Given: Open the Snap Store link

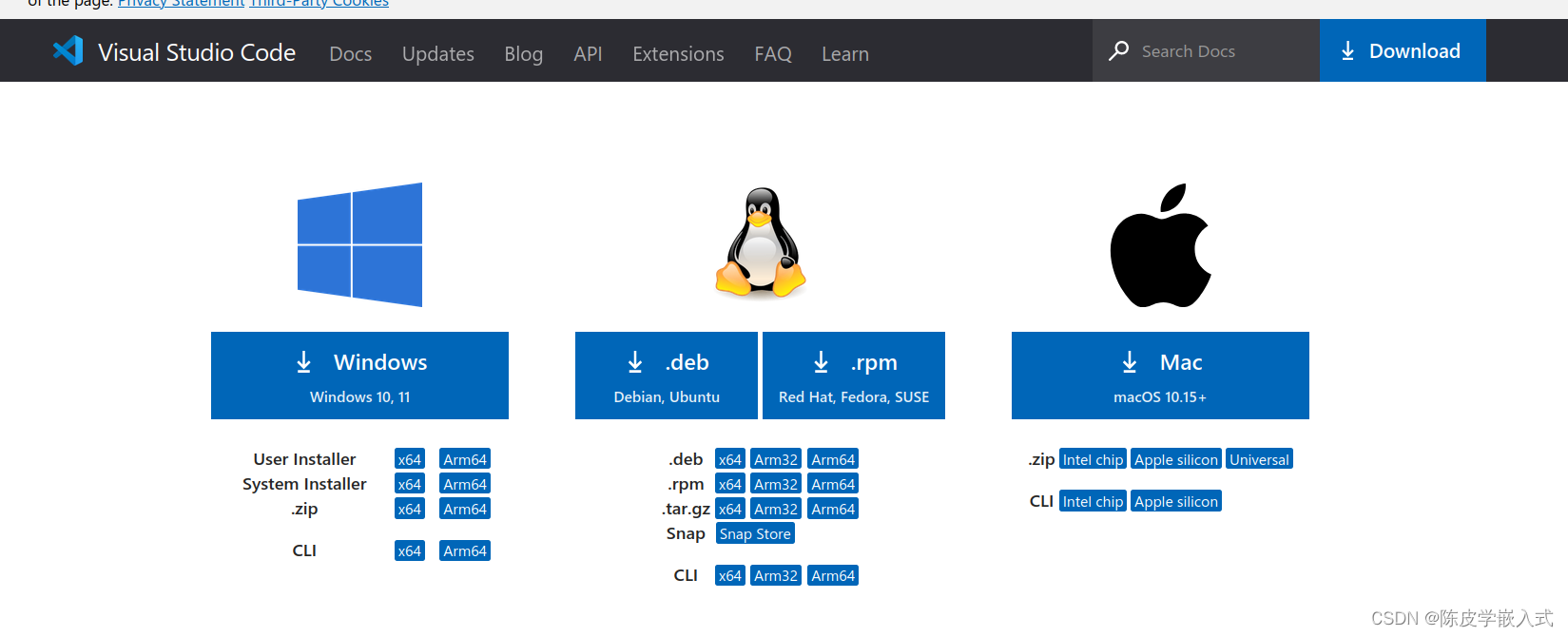Looking at the screenshot, I should tap(755, 533).
